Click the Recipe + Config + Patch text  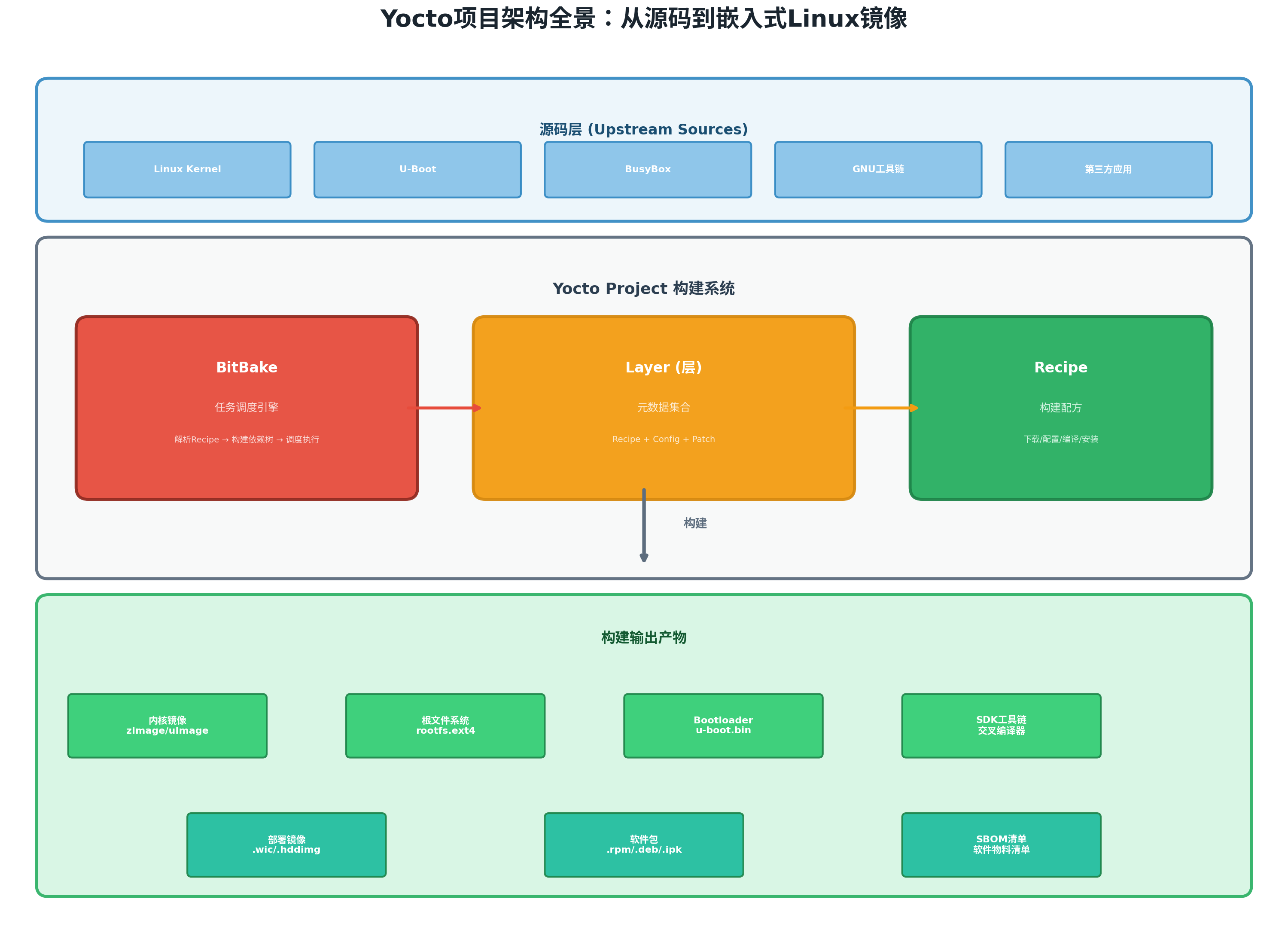click(x=663, y=439)
